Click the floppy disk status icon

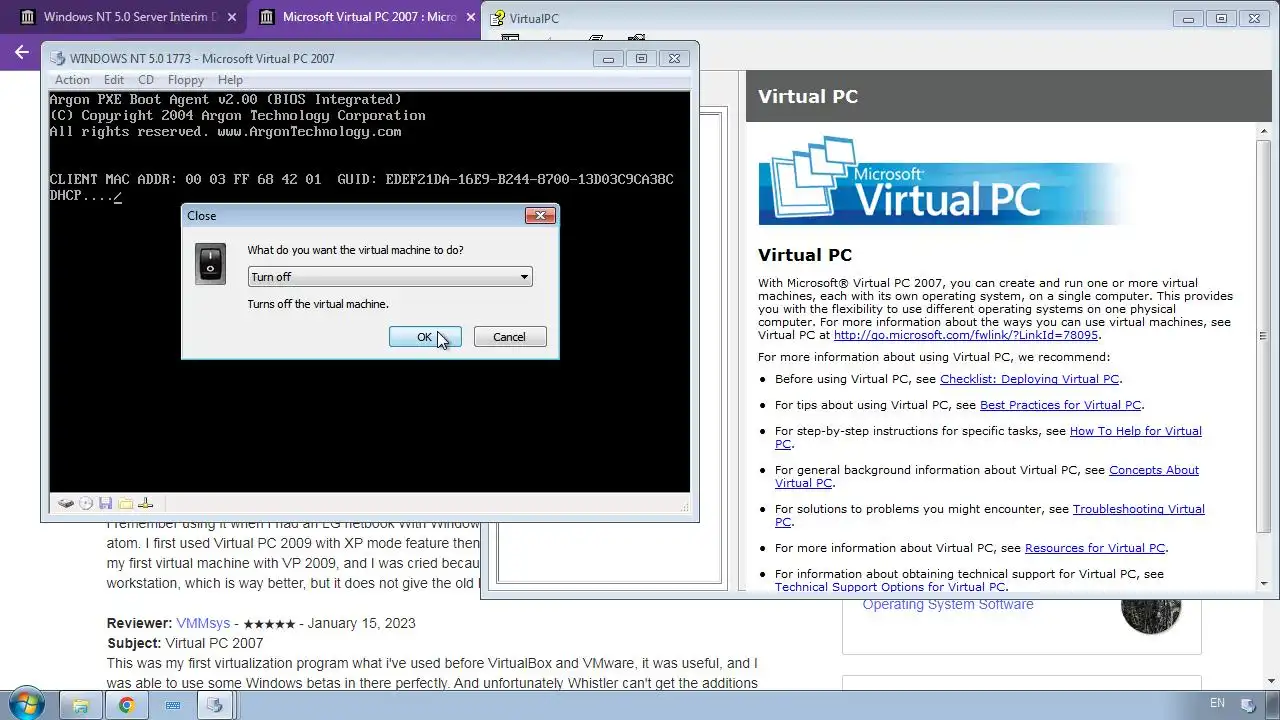(106, 504)
